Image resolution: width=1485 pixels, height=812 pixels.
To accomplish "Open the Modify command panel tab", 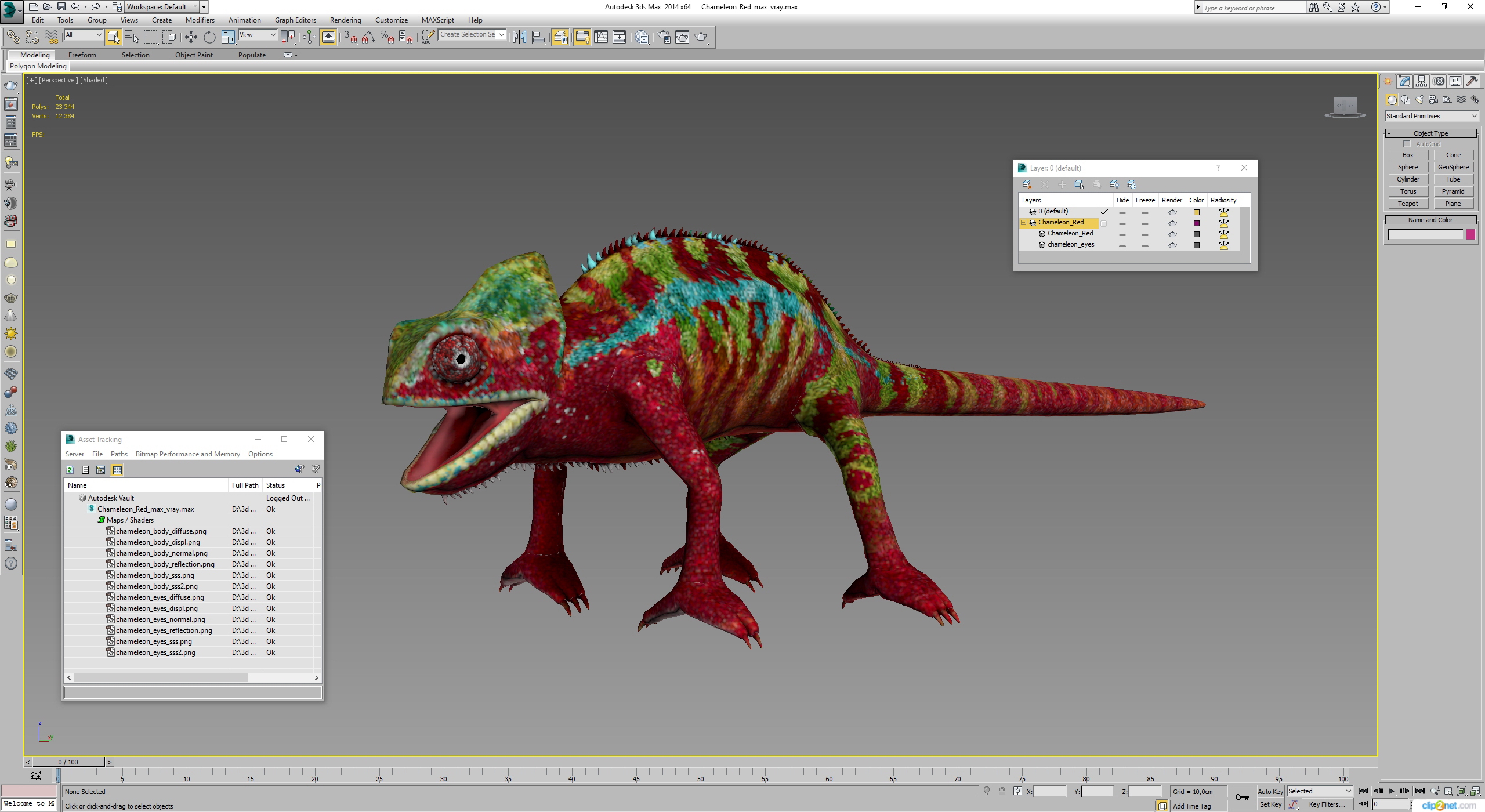I will (1404, 82).
